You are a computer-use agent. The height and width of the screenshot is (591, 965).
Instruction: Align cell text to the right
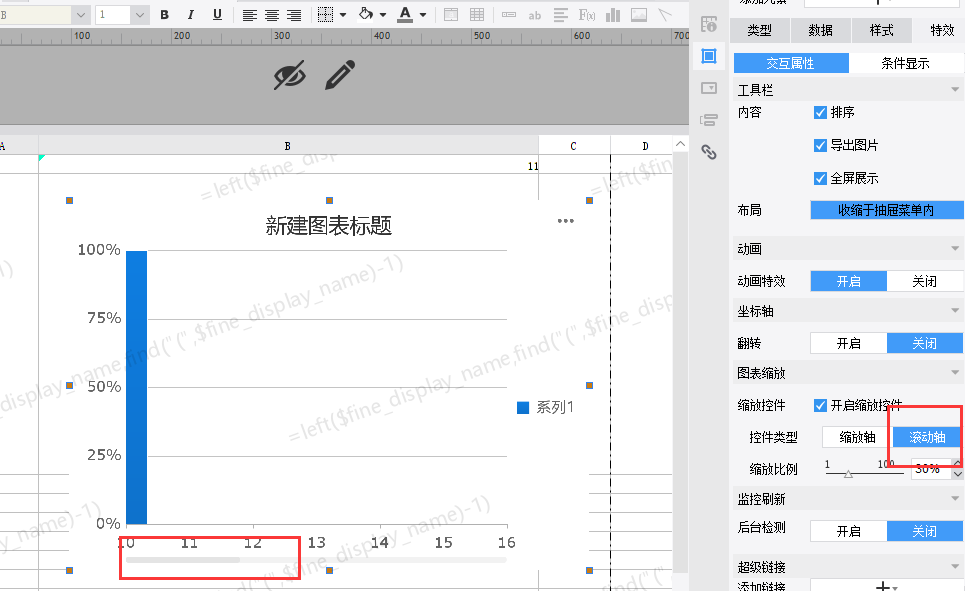(x=294, y=15)
